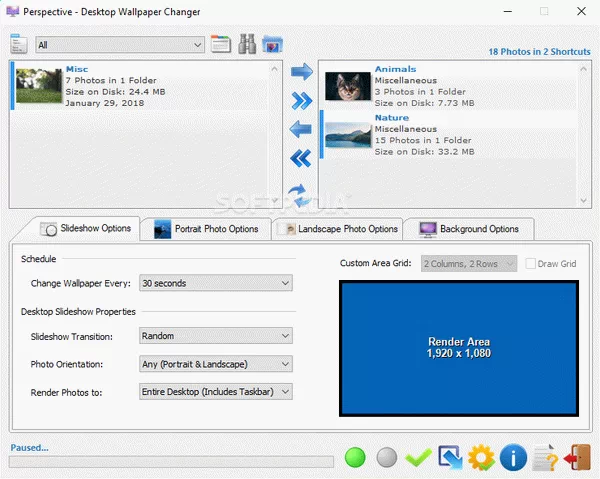Select the Nature shortcut thumbnail

tap(348, 135)
